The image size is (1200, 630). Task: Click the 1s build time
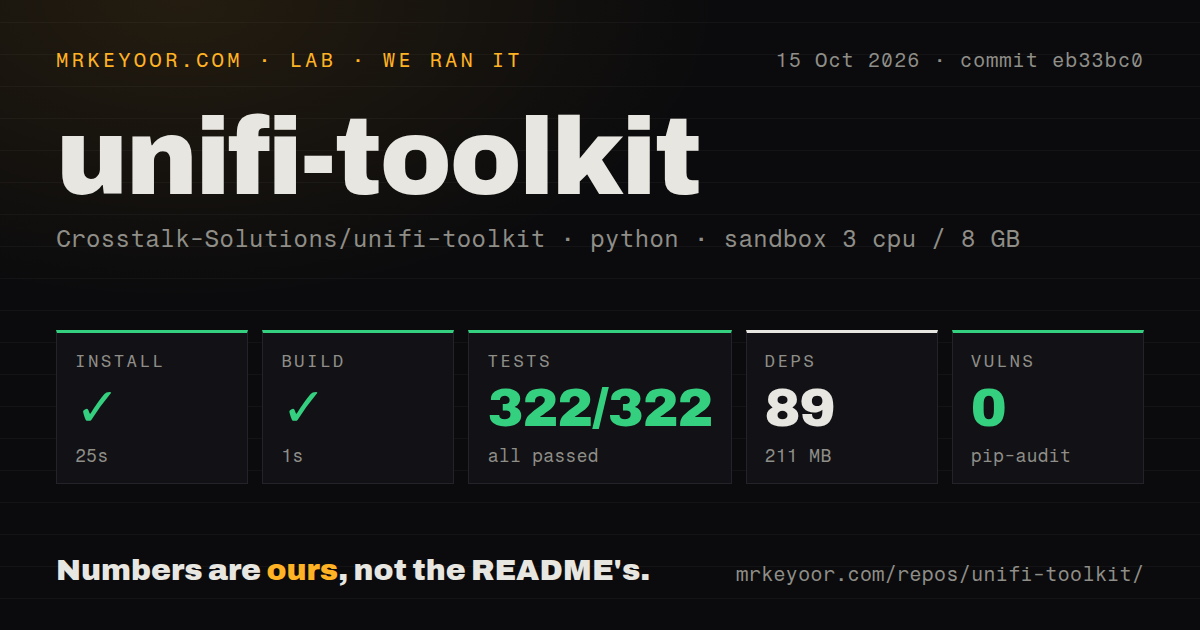292,456
